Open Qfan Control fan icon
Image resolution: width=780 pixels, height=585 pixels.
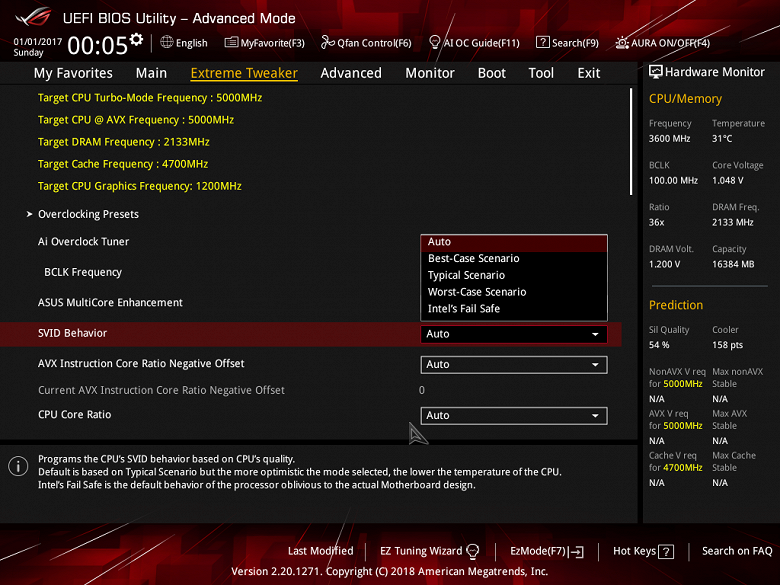(327, 42)
